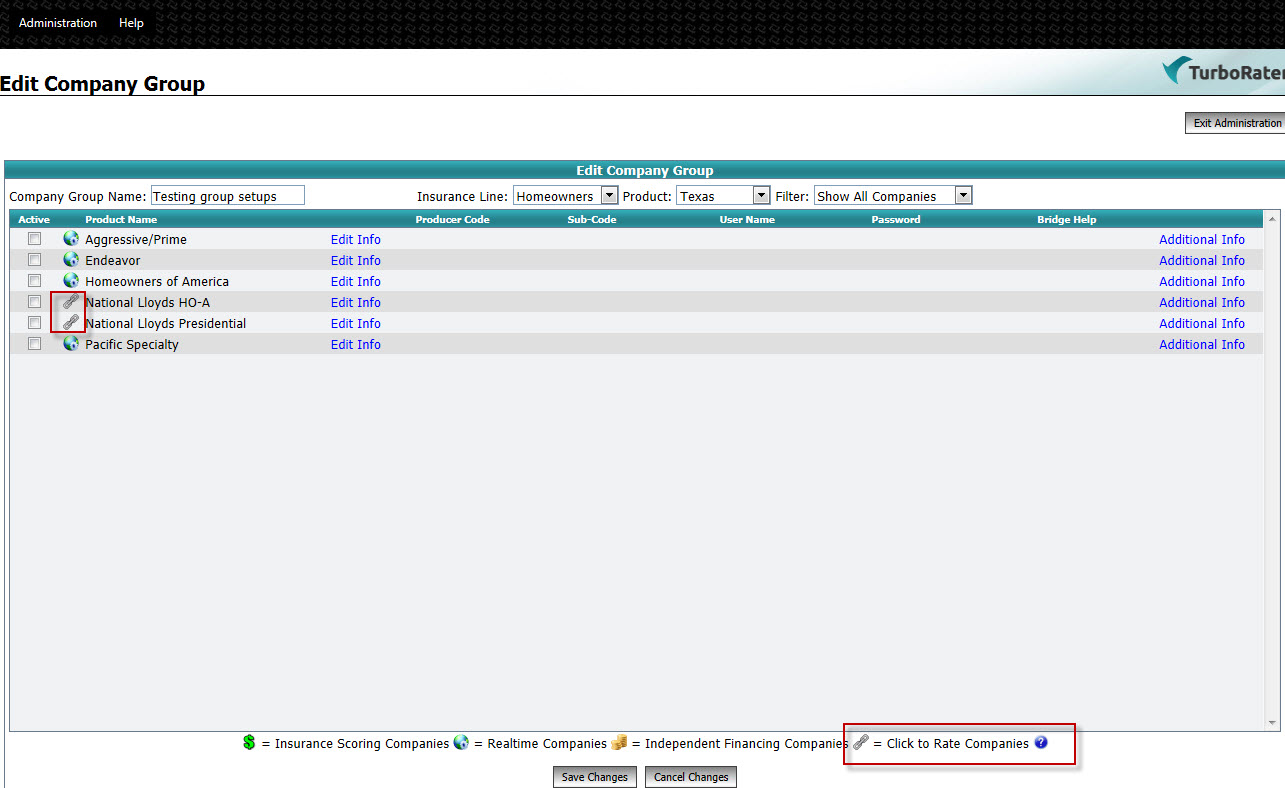Viewport: 1285px width, 788px height.
Task: Select the Homeowners of America product name
Action: tap(157, 282)
